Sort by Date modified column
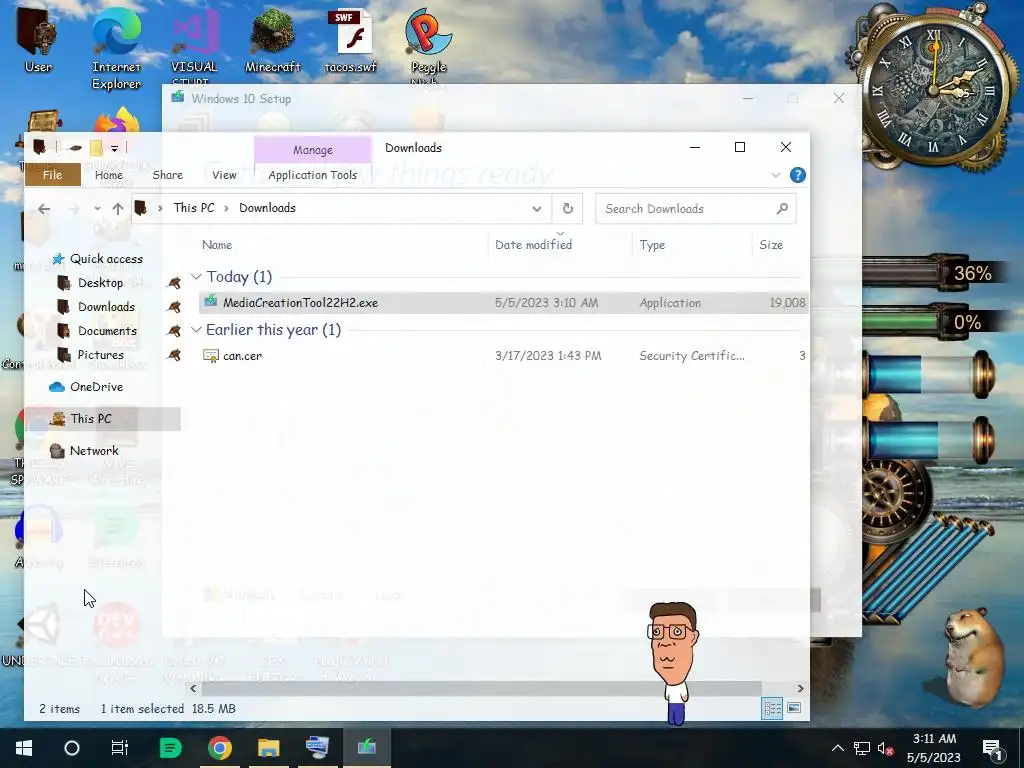The image size is (1024, 768). (x=533, y=245)
